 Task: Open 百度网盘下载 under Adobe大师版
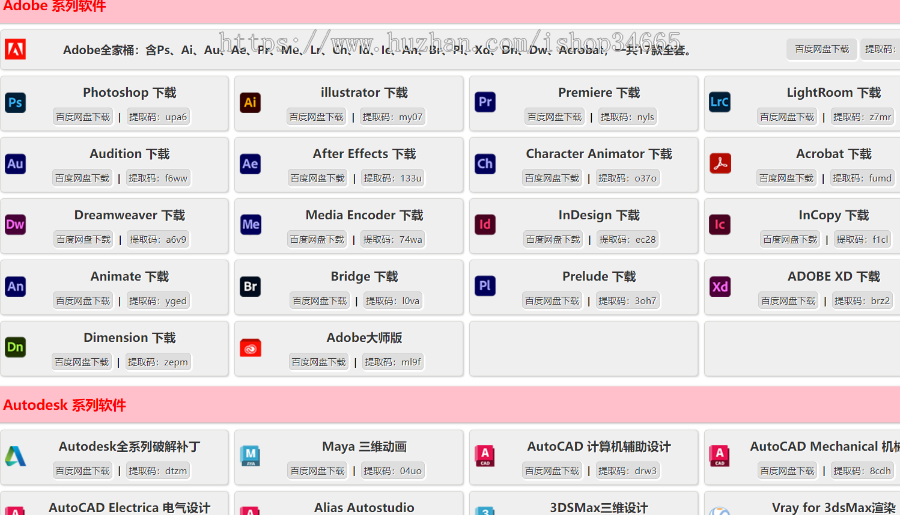click(x=319, y=362)
